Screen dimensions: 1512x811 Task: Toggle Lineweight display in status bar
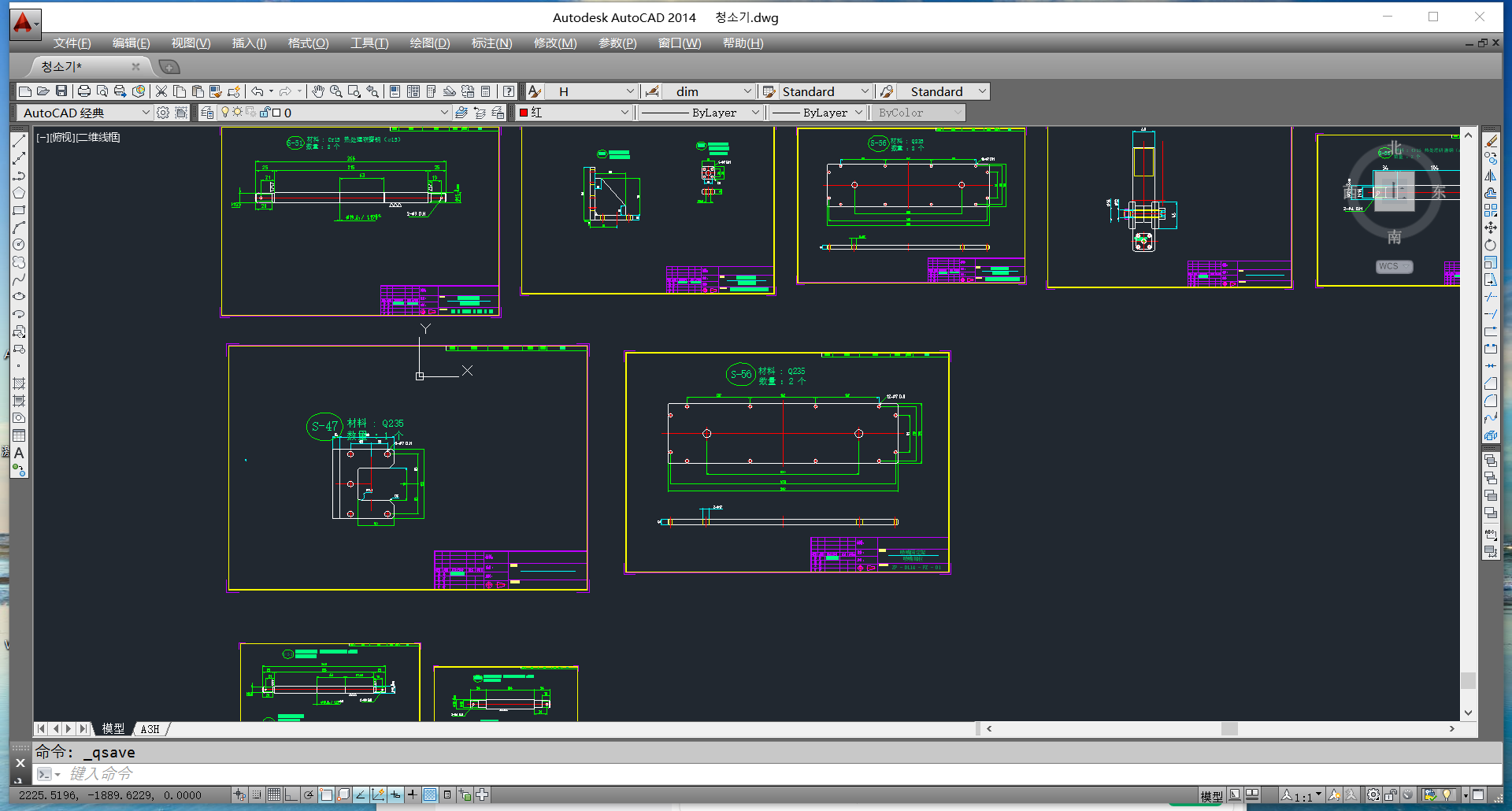[x=413, y=795]
